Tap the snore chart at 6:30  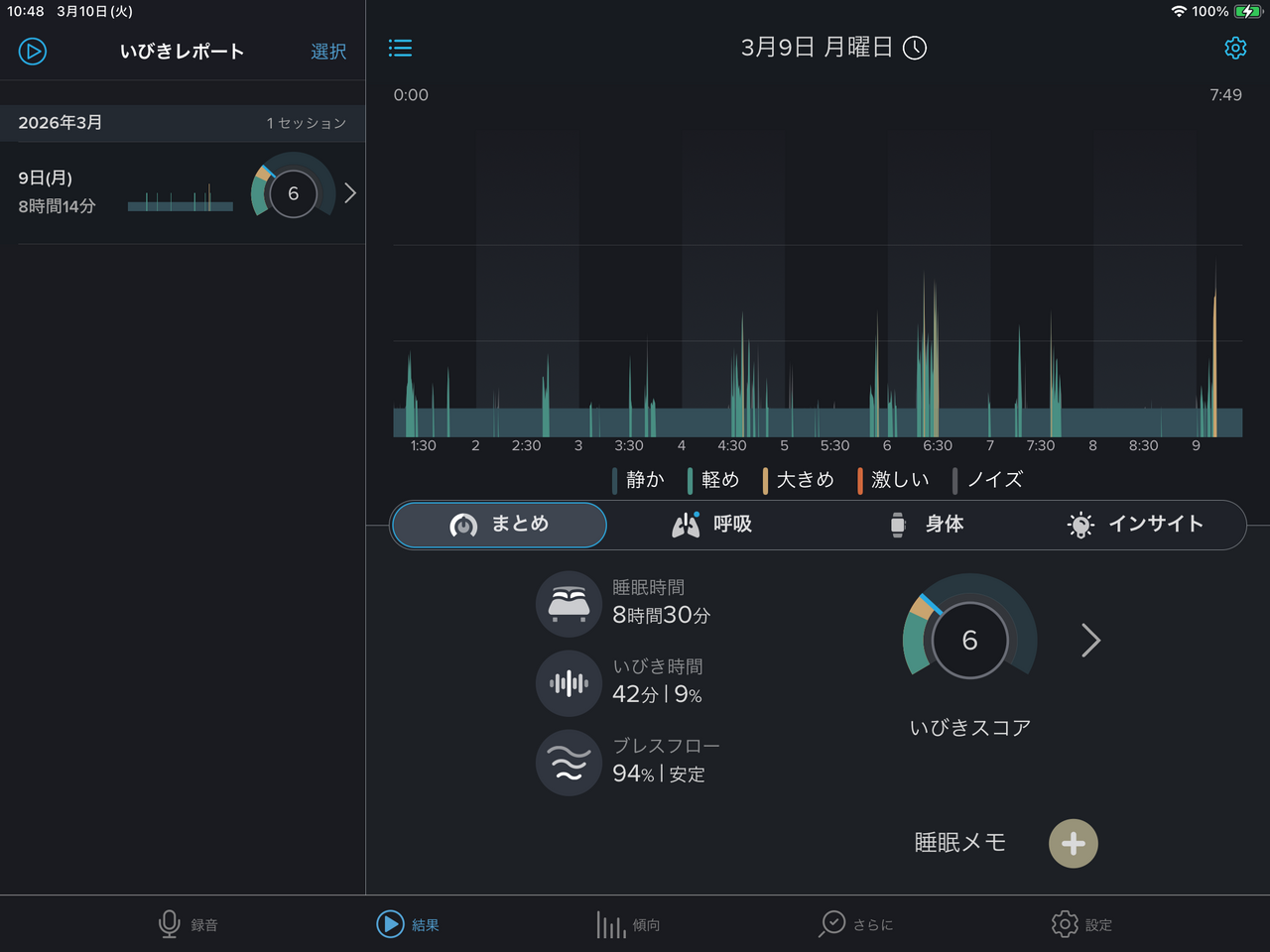click(937, 377)
